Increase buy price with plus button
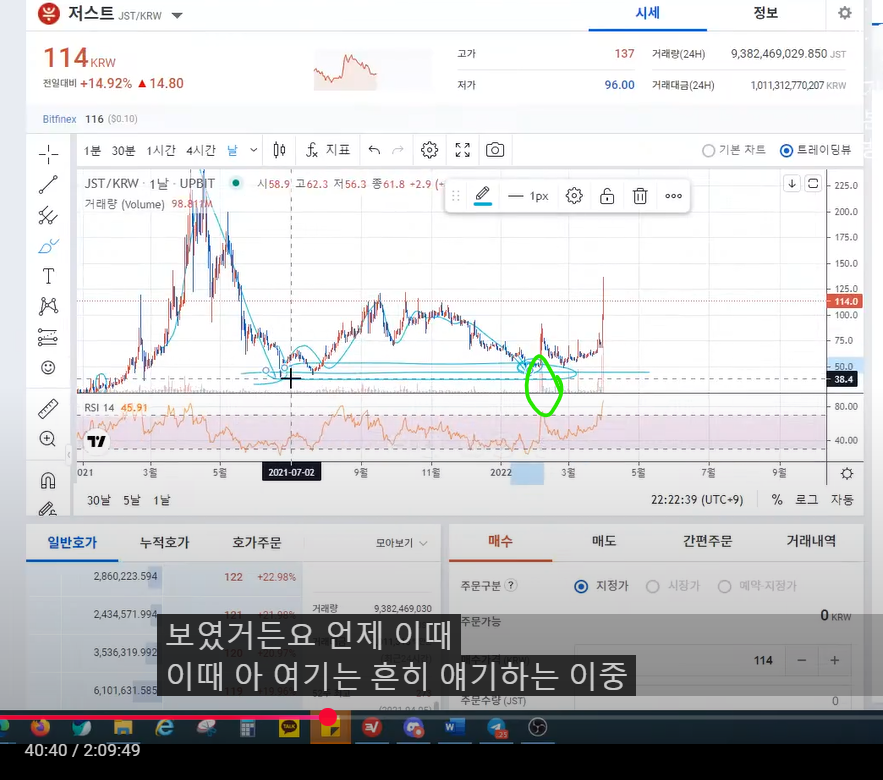Screen dimensions: 883x780 [x=835, y=661]
